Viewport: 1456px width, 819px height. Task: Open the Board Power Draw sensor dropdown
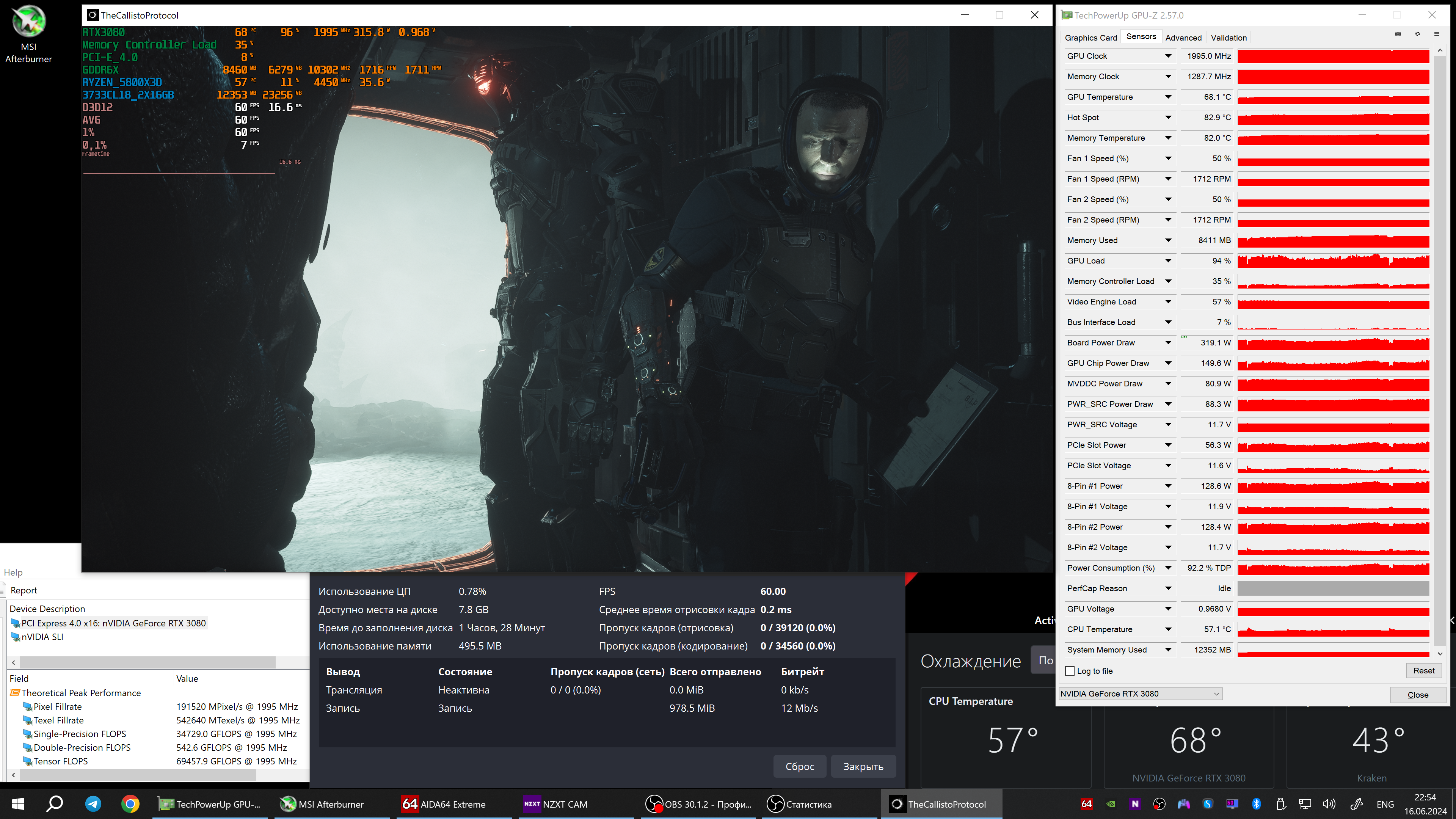click(1168, 342)
